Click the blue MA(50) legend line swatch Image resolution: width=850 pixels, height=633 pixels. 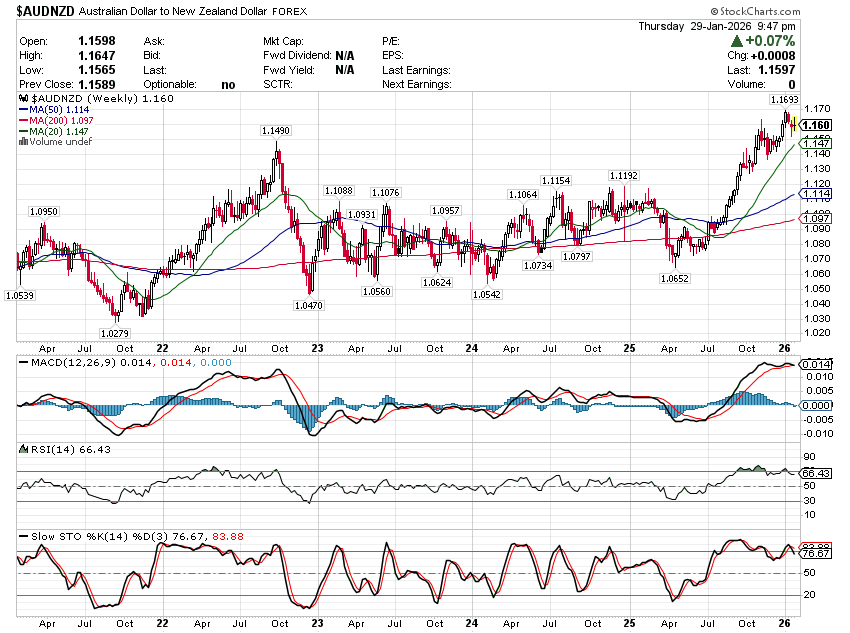tap(24, 110)
